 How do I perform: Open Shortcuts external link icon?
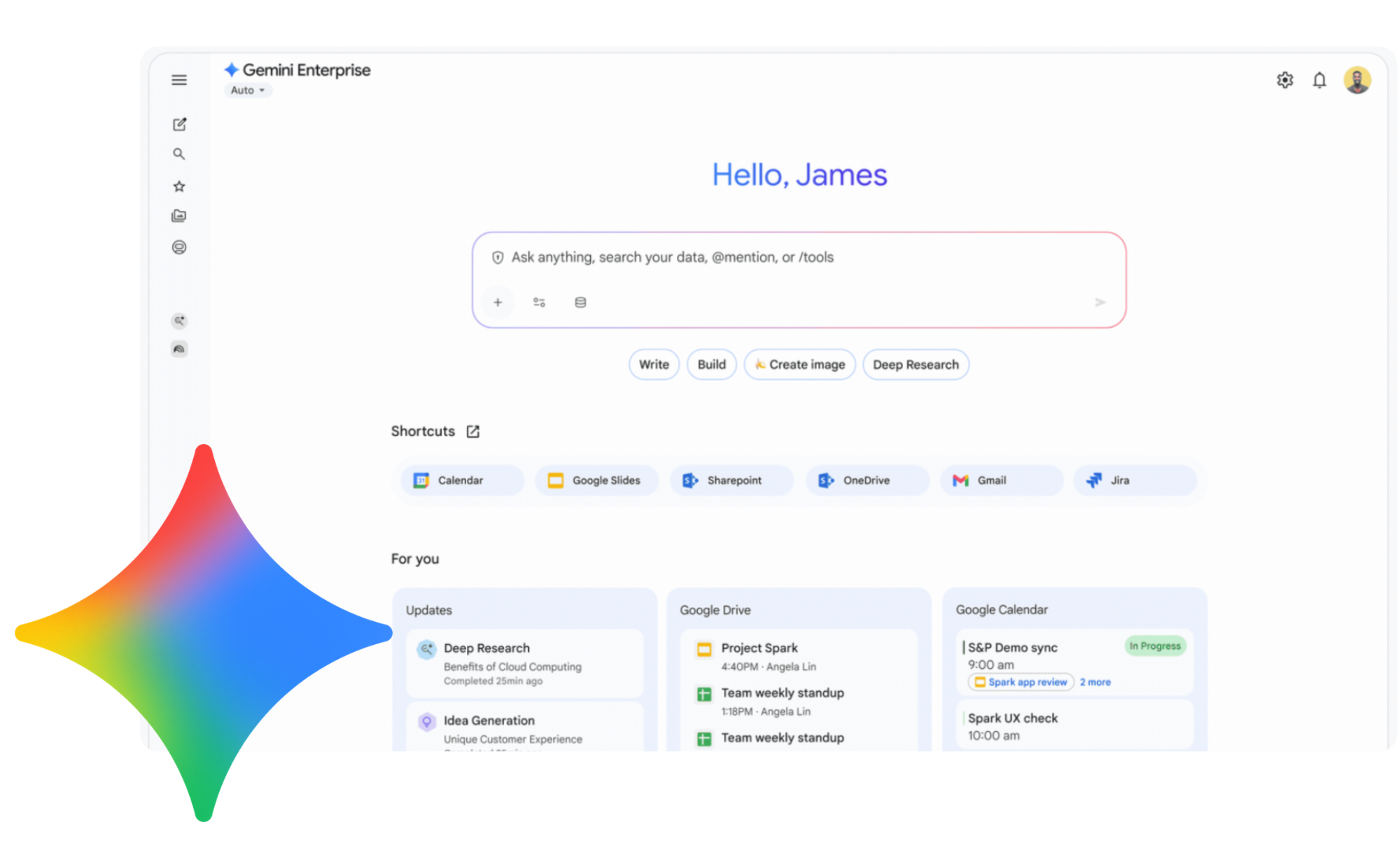[x=473, y=431]
